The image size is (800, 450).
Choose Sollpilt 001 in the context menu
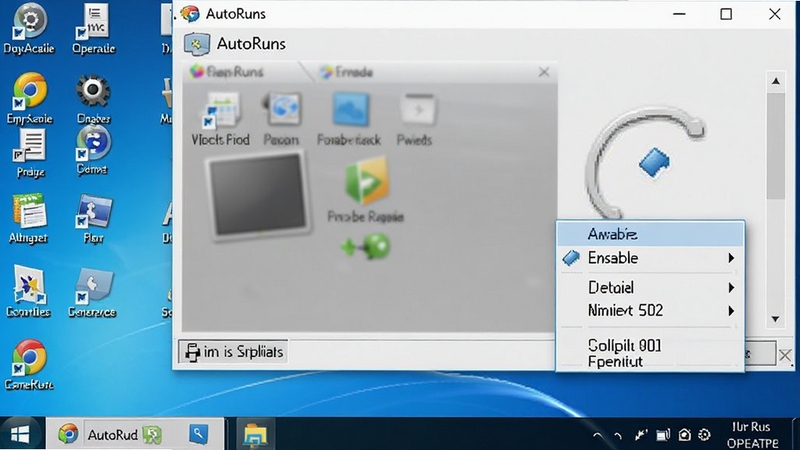pos(650,345)
